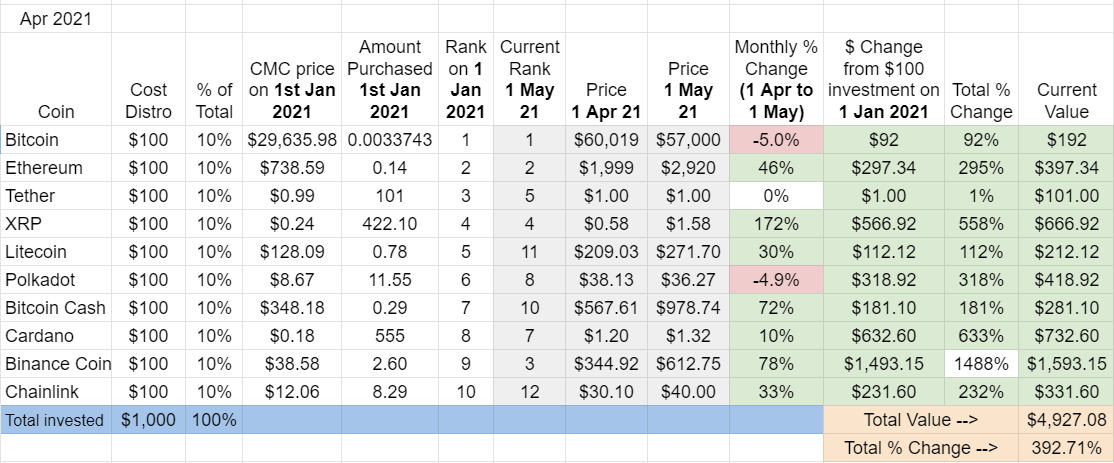Viewport: 1114px width, 463px height.
Task: Click Polkadot's -4.9% monthly change cell
Action: (x=777, y=280)
